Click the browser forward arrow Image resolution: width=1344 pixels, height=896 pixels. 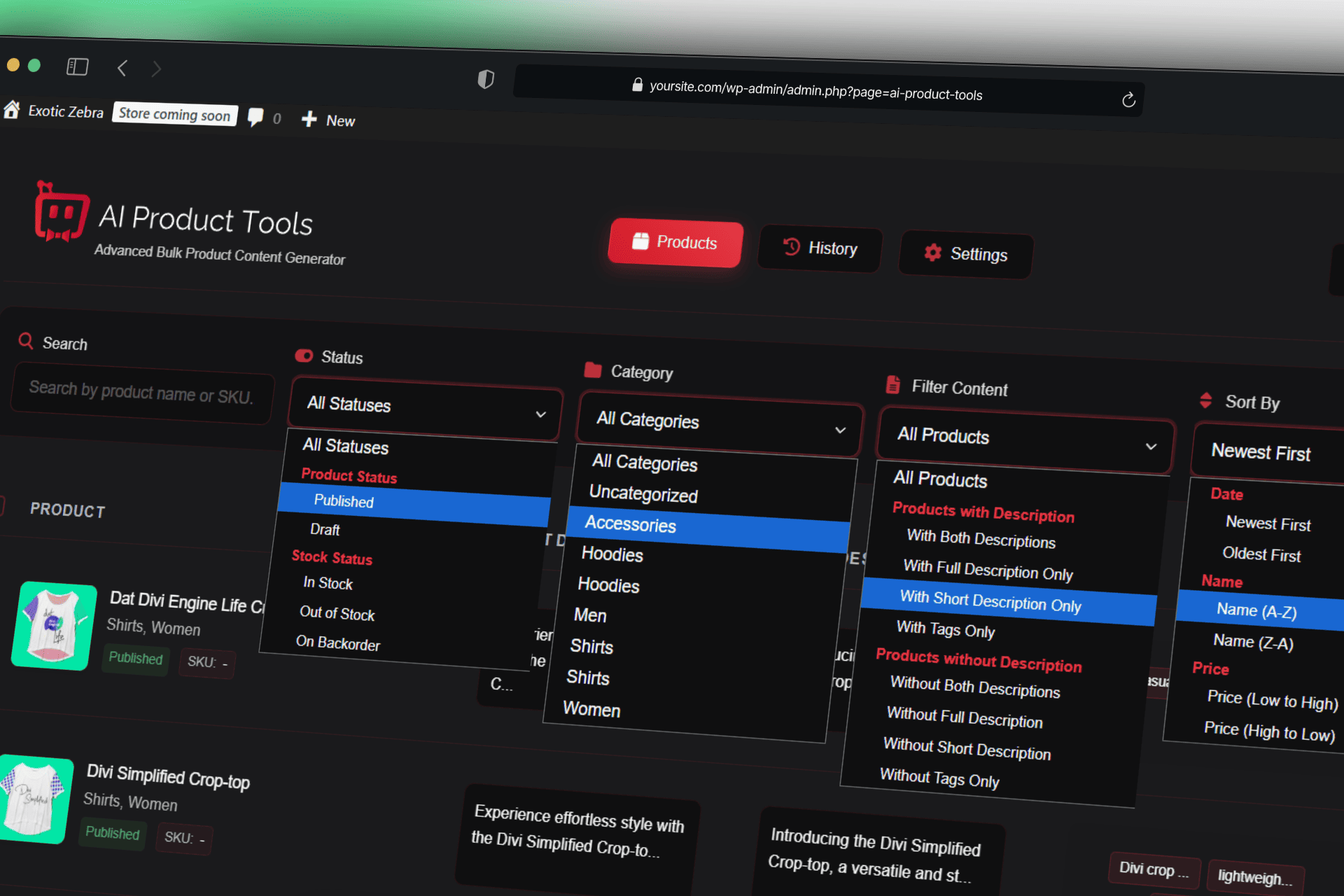point(156,69)
